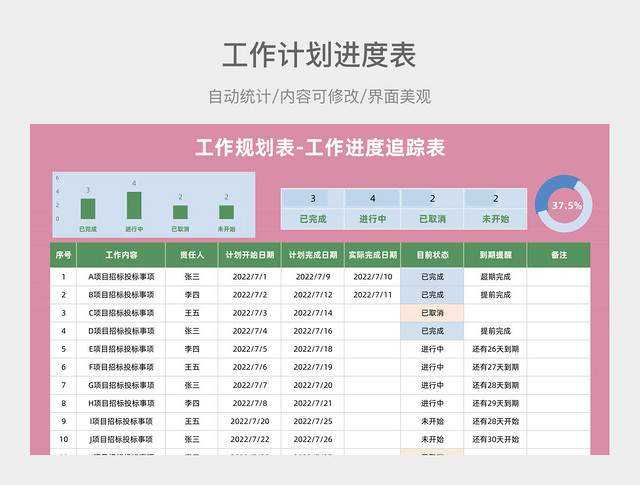Click the 还有28天开始 reminder
Image resolution: width=640 pixels, height=485 pixels.
click(496, 421)
